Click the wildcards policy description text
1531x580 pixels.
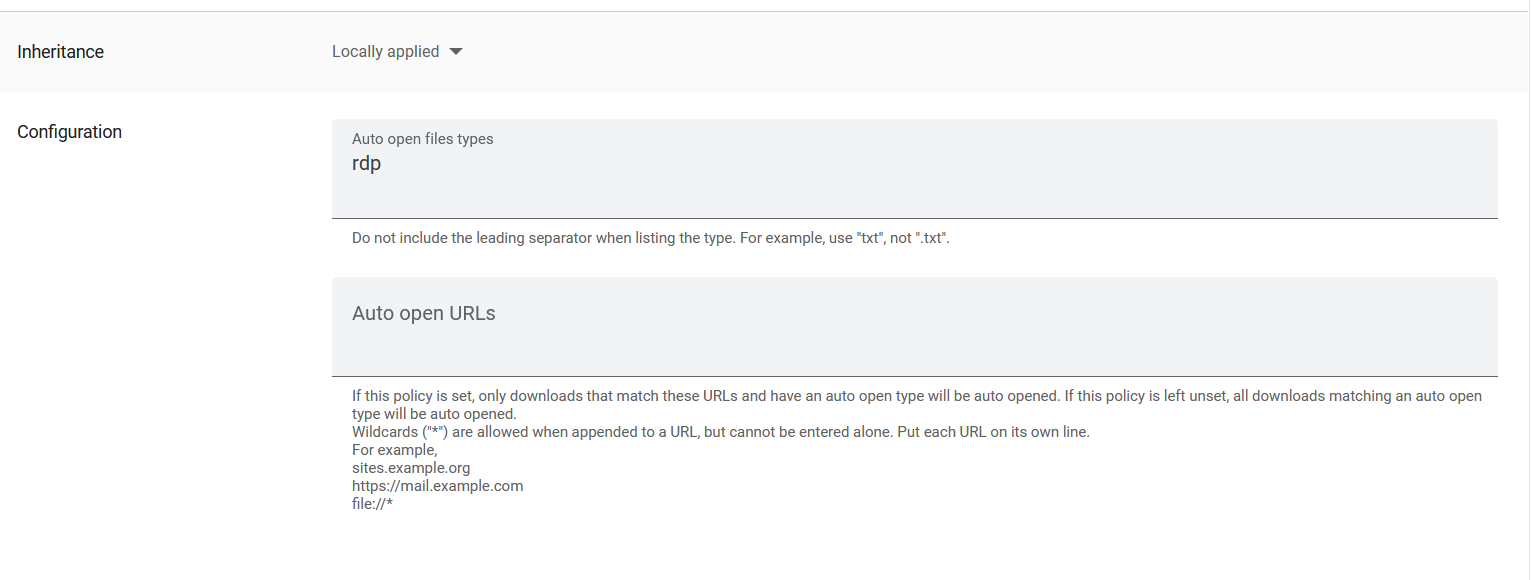(x=720, y=431)
